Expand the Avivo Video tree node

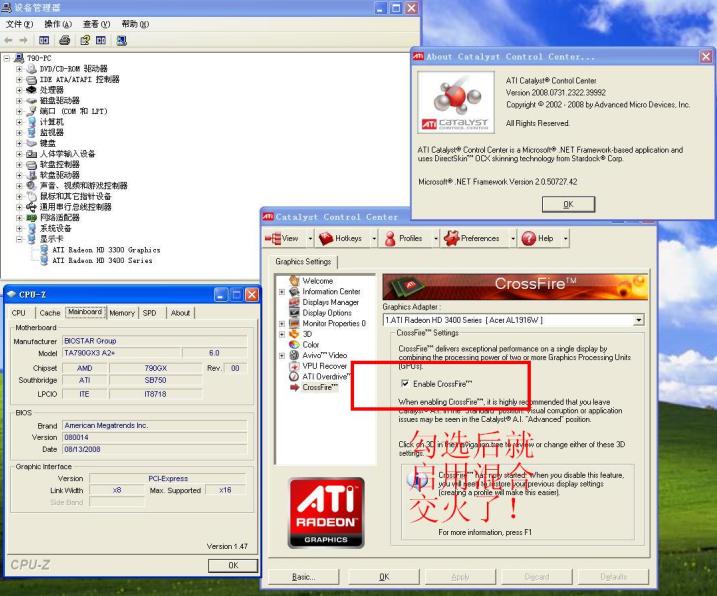point(282,355)
